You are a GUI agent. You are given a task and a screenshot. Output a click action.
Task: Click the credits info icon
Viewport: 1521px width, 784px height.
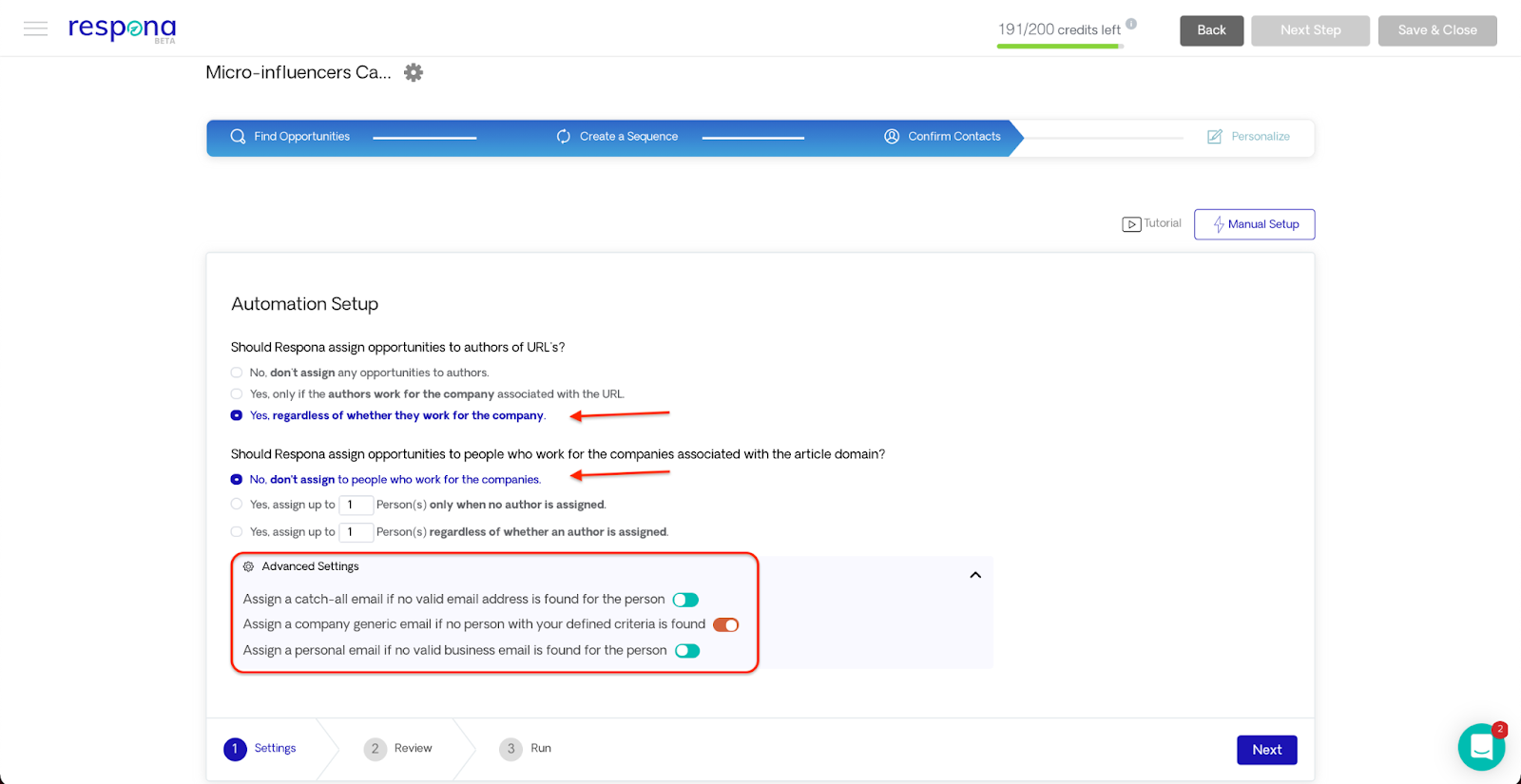(1131, 24)
